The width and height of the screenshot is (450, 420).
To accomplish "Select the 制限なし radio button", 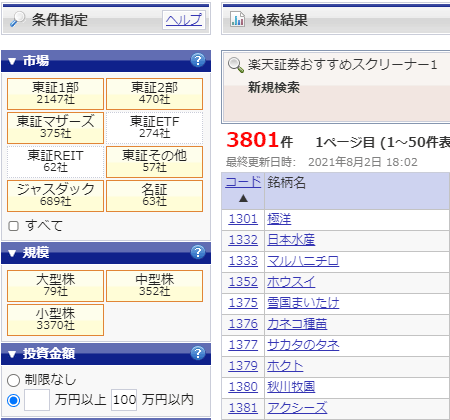I will click(x=13, y=380).
